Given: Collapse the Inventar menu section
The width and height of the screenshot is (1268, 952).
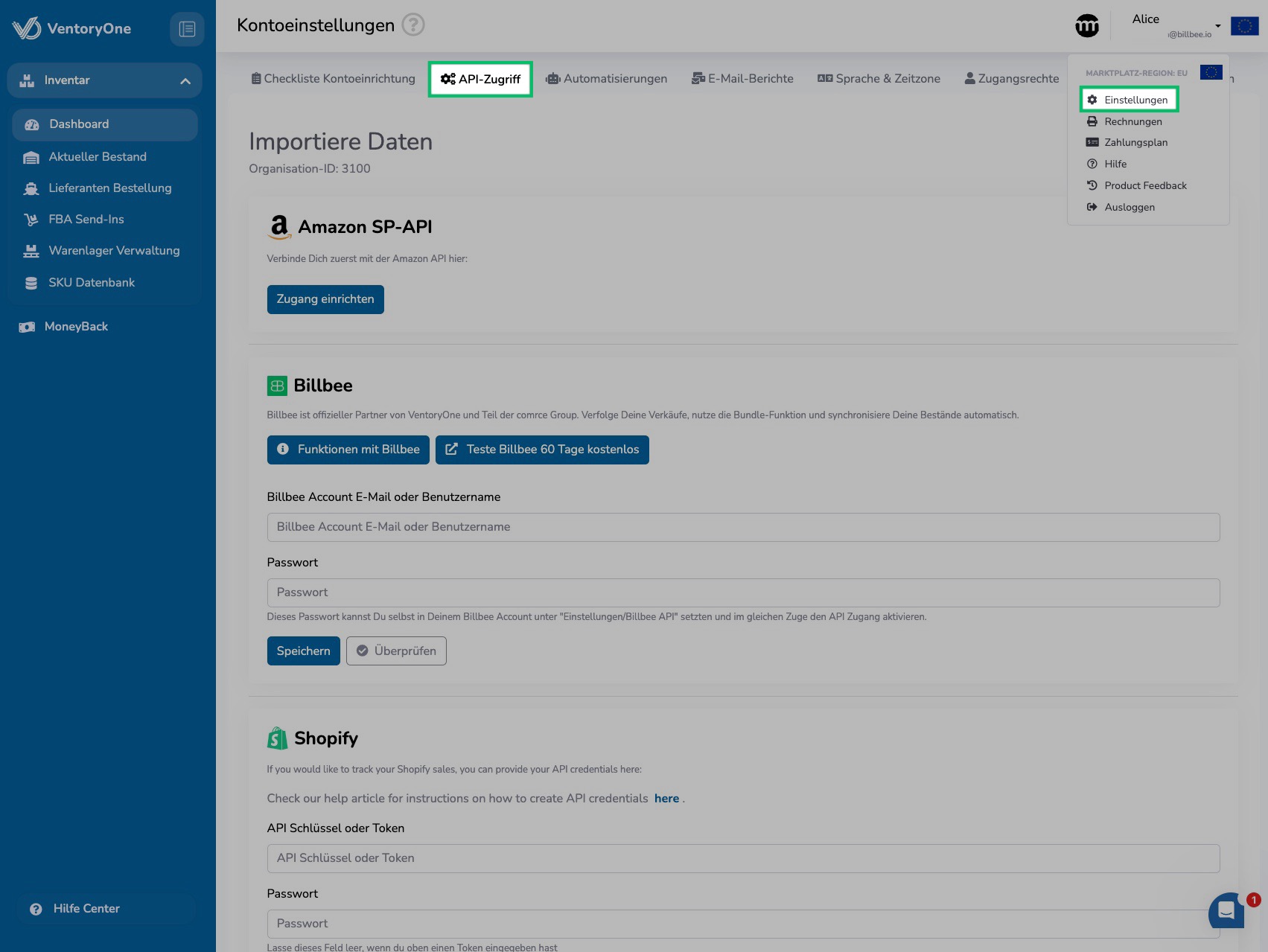Looking at the screenshot, I should pos(185,80).
